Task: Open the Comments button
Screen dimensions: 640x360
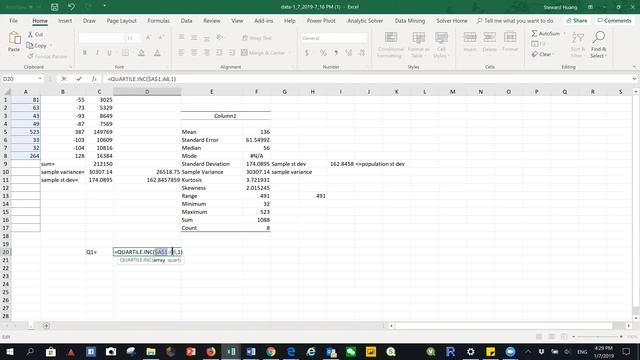Action: 614,20
